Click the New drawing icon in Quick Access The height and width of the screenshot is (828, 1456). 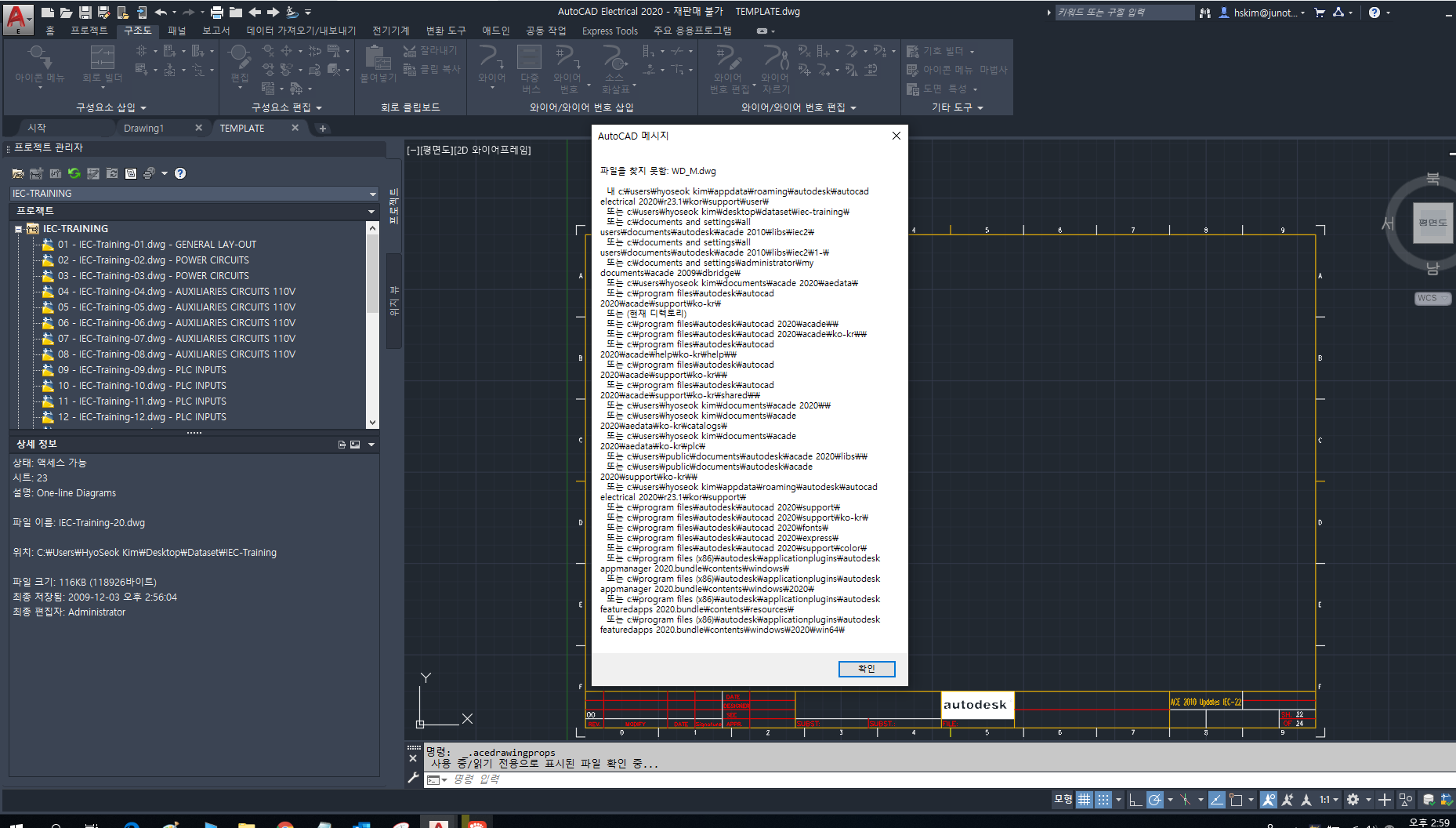point(48,12)
